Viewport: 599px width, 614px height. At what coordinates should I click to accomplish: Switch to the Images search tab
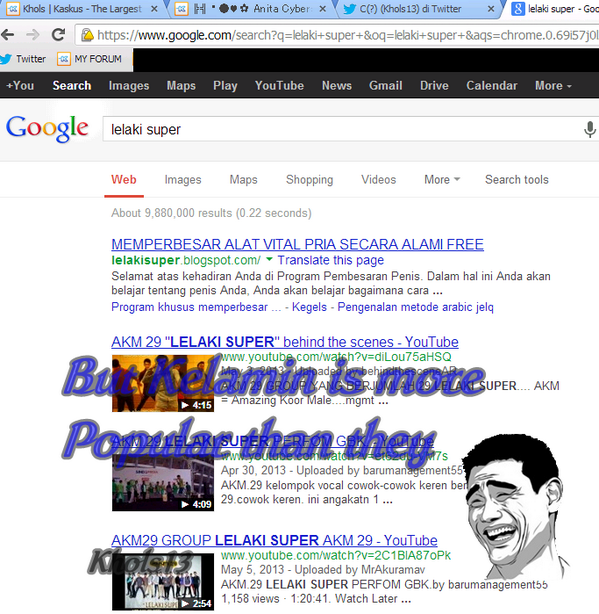pyautogui.click(x=183, y=179)
